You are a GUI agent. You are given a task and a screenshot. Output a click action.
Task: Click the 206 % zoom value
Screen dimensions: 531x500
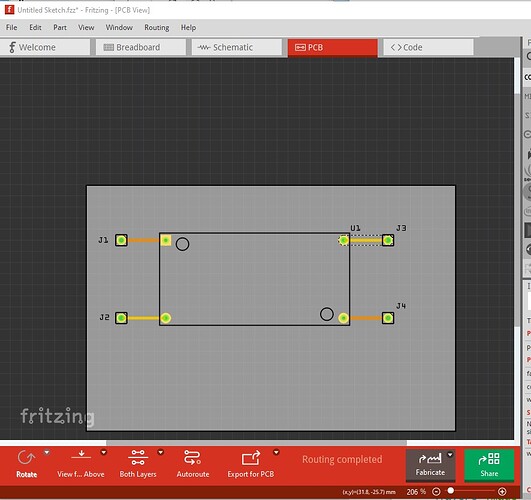416,492
